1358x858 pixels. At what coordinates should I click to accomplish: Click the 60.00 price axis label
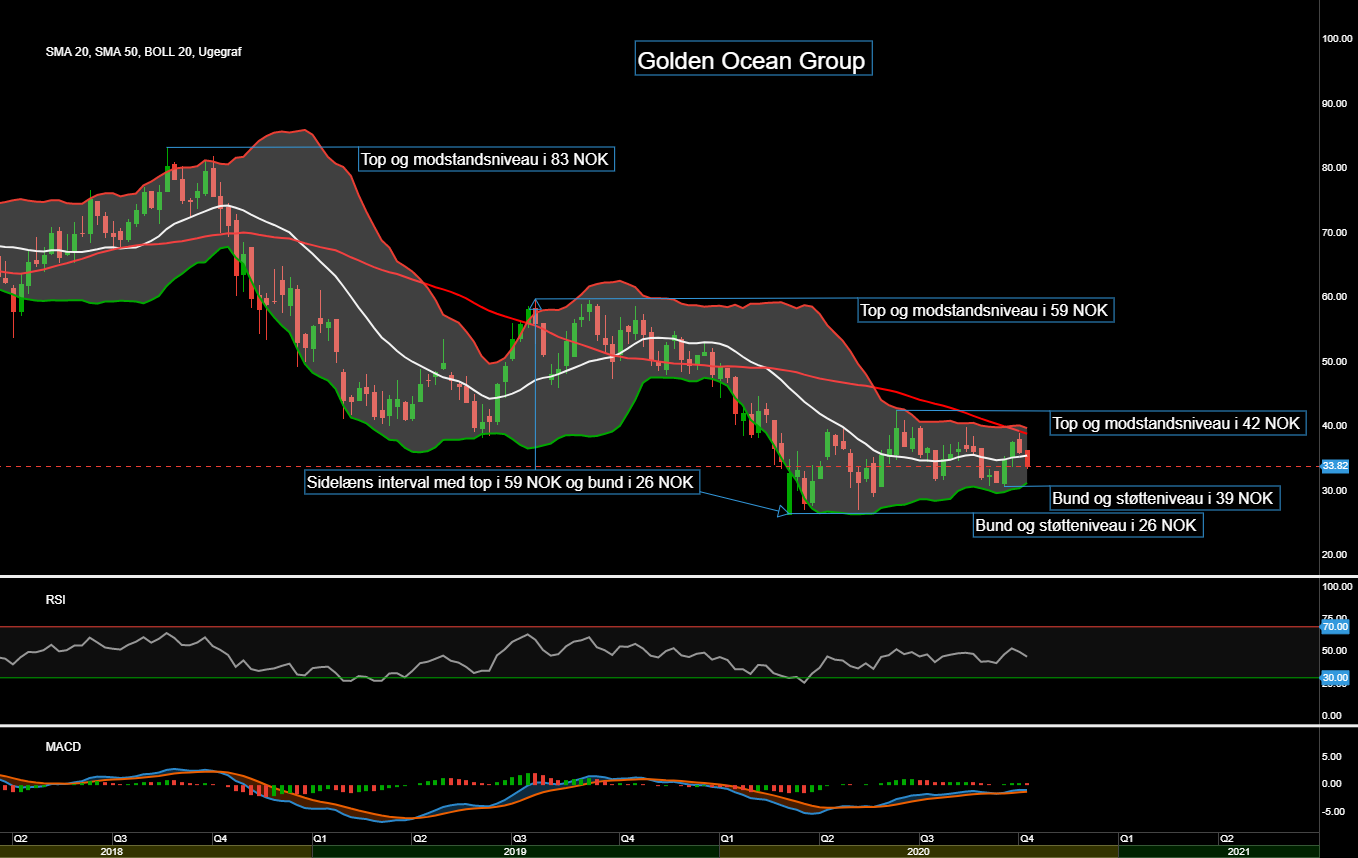click(1335, 297)
